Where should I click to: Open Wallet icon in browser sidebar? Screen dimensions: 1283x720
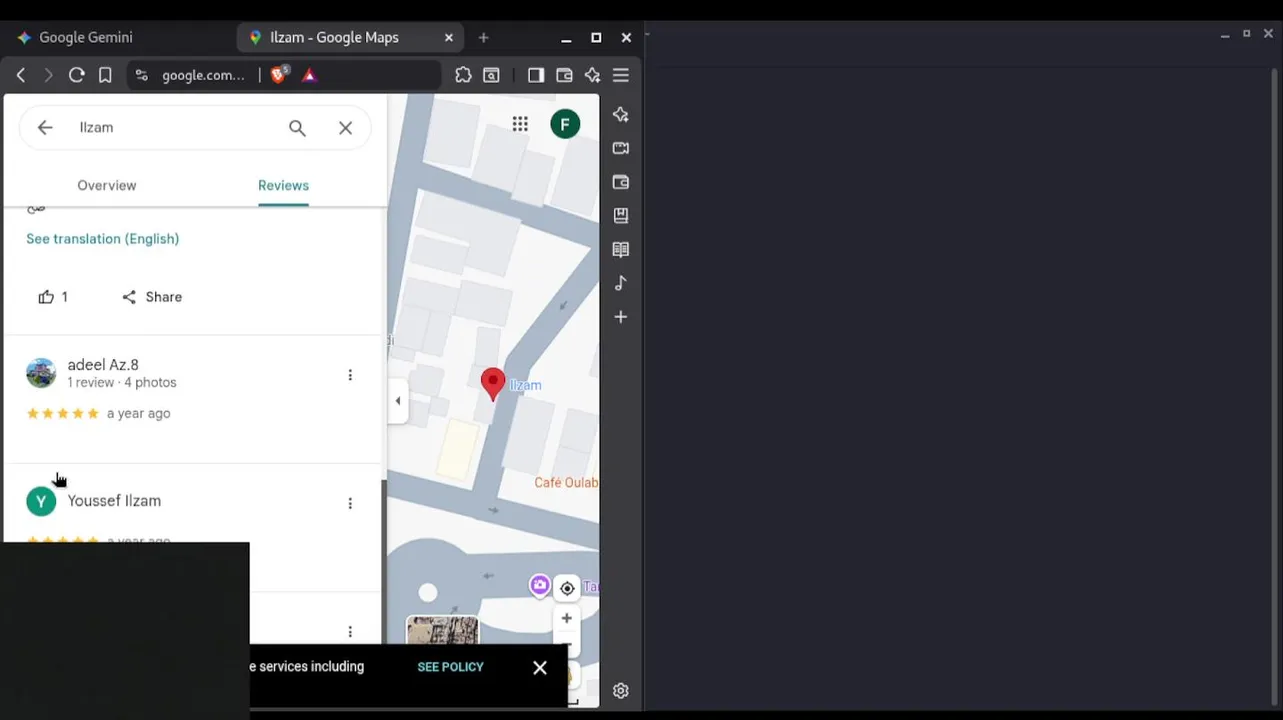click(x=621, y=182)
